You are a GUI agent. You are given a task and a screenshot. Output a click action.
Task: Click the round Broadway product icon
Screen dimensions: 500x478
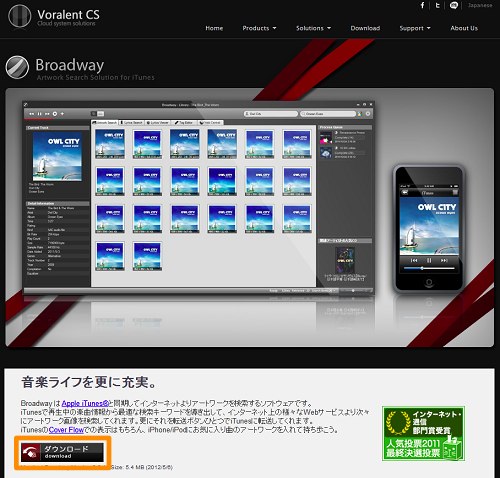tap(17, 67)
